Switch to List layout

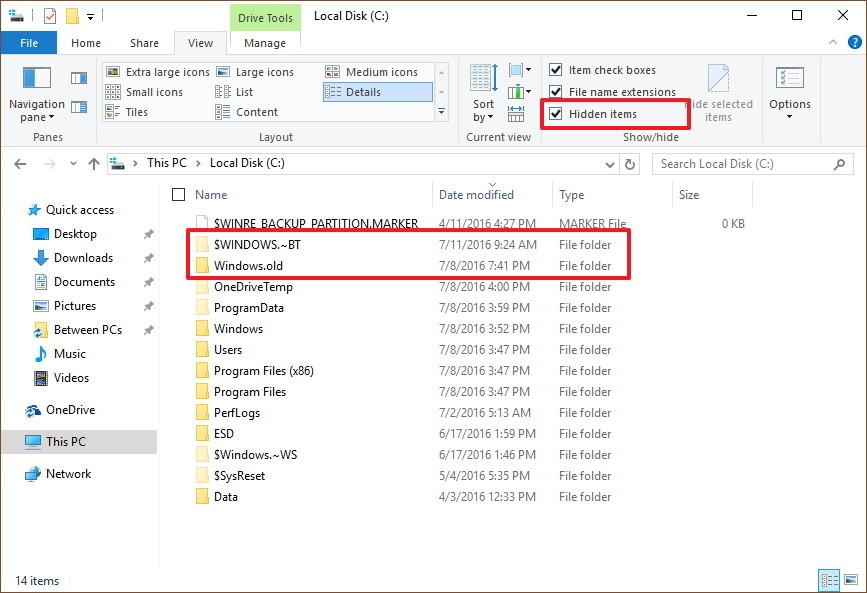point(234,92)
